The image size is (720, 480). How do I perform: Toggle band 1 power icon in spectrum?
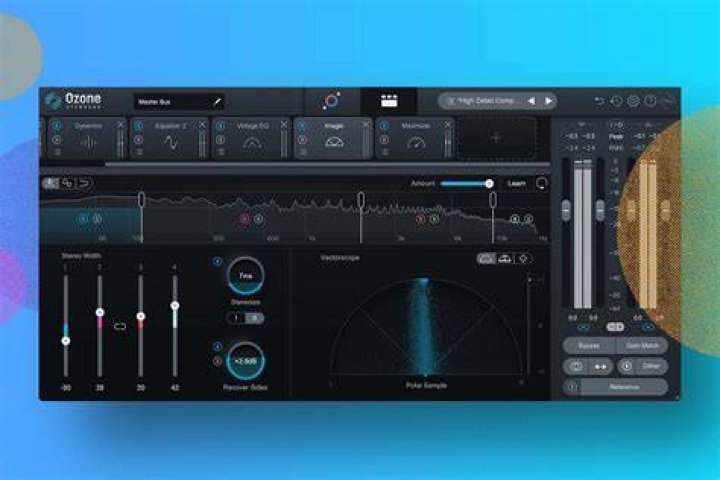(83, 219)
